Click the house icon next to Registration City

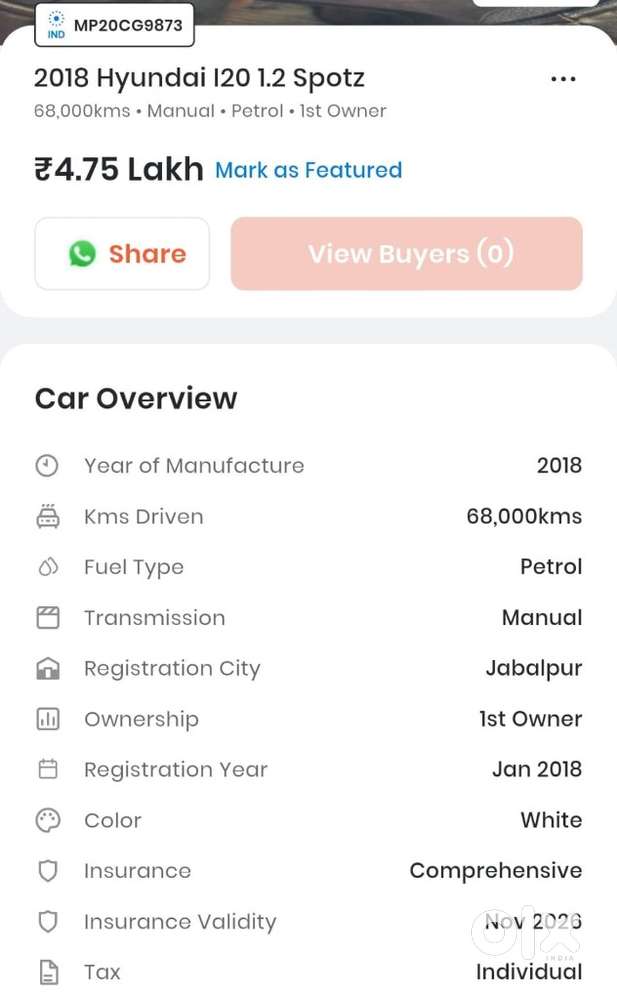[x=47, y=667]
